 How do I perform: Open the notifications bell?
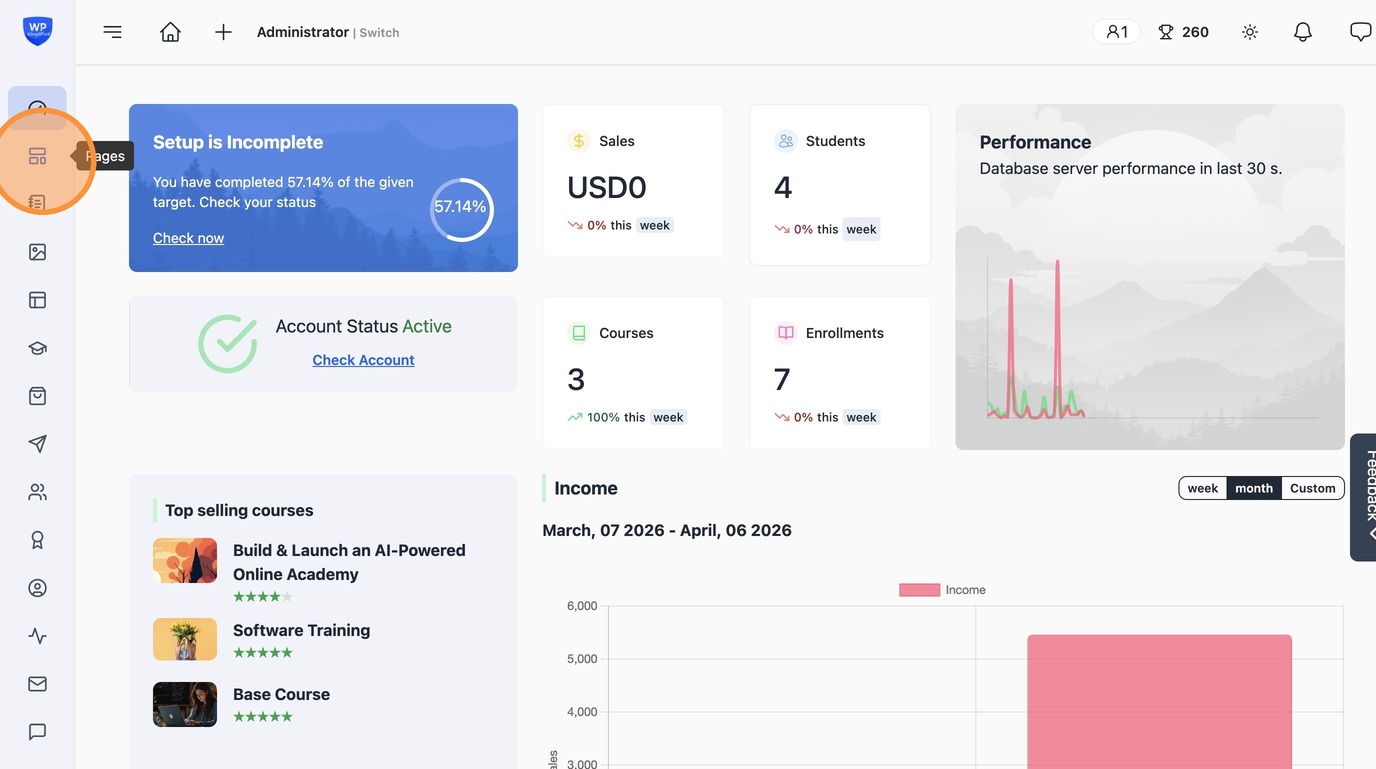point(1303,32)
